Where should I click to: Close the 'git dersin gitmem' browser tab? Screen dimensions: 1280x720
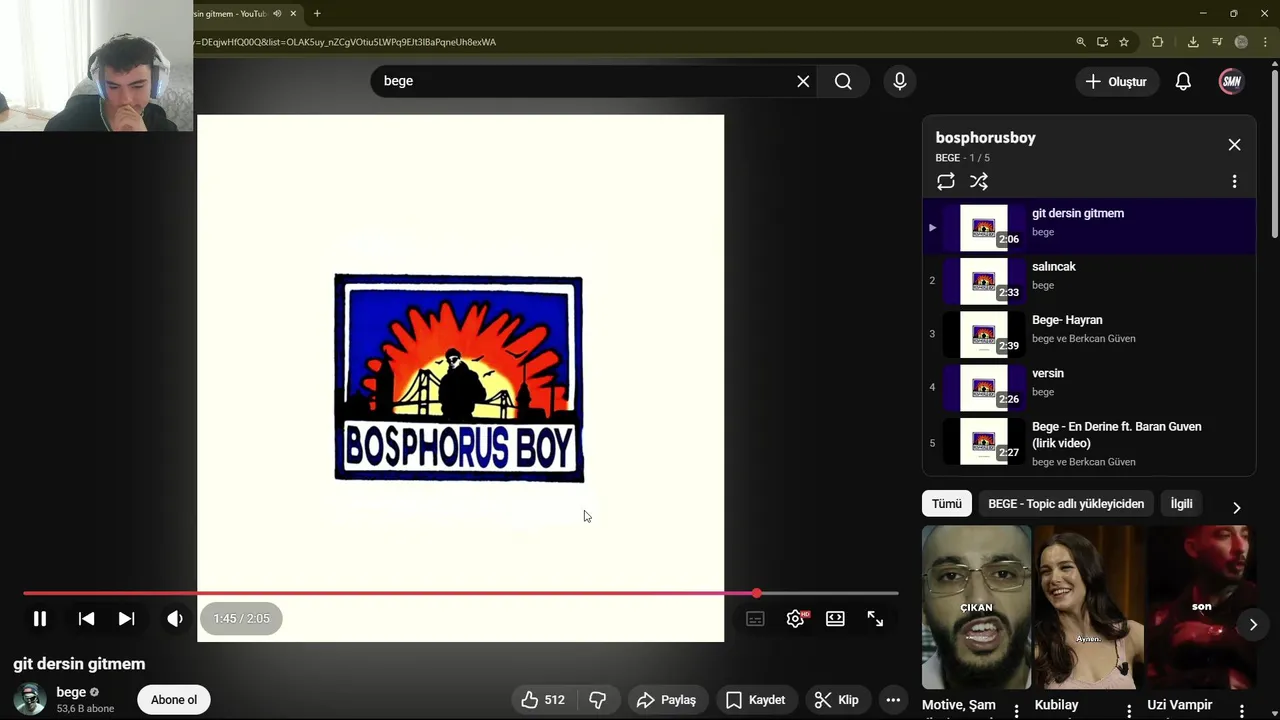[293, 14]
